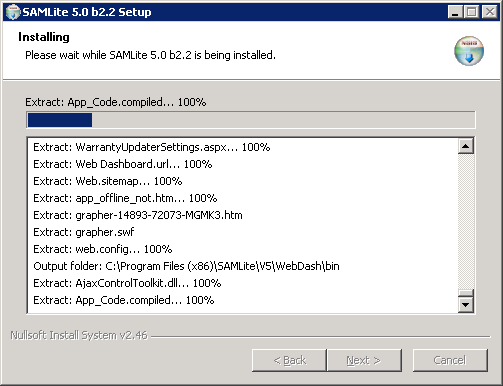The image size is (503, 386).
Task: Close the SAMLite Setup window
Action: pos(490,12)
